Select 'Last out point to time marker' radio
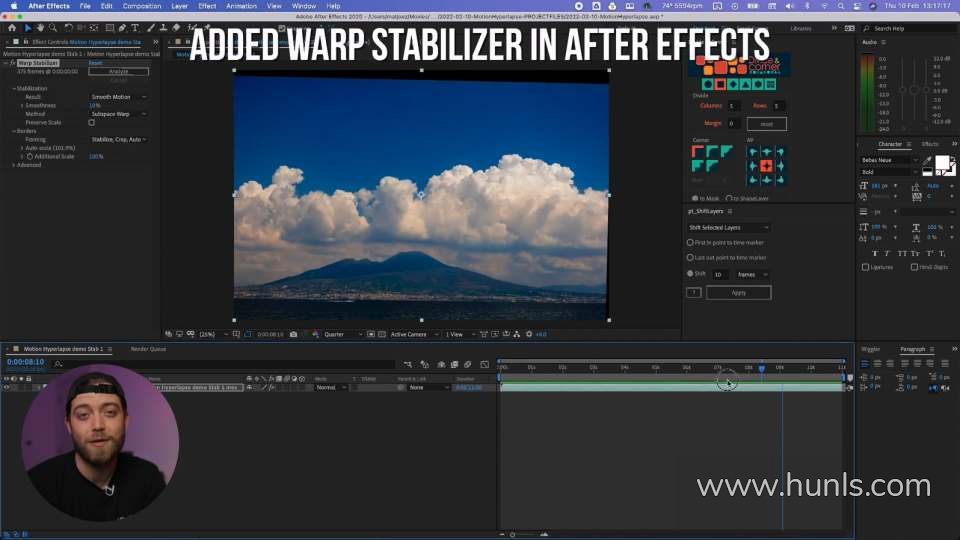The width and height of the screenshot is (960, 540). click(690, 258)
